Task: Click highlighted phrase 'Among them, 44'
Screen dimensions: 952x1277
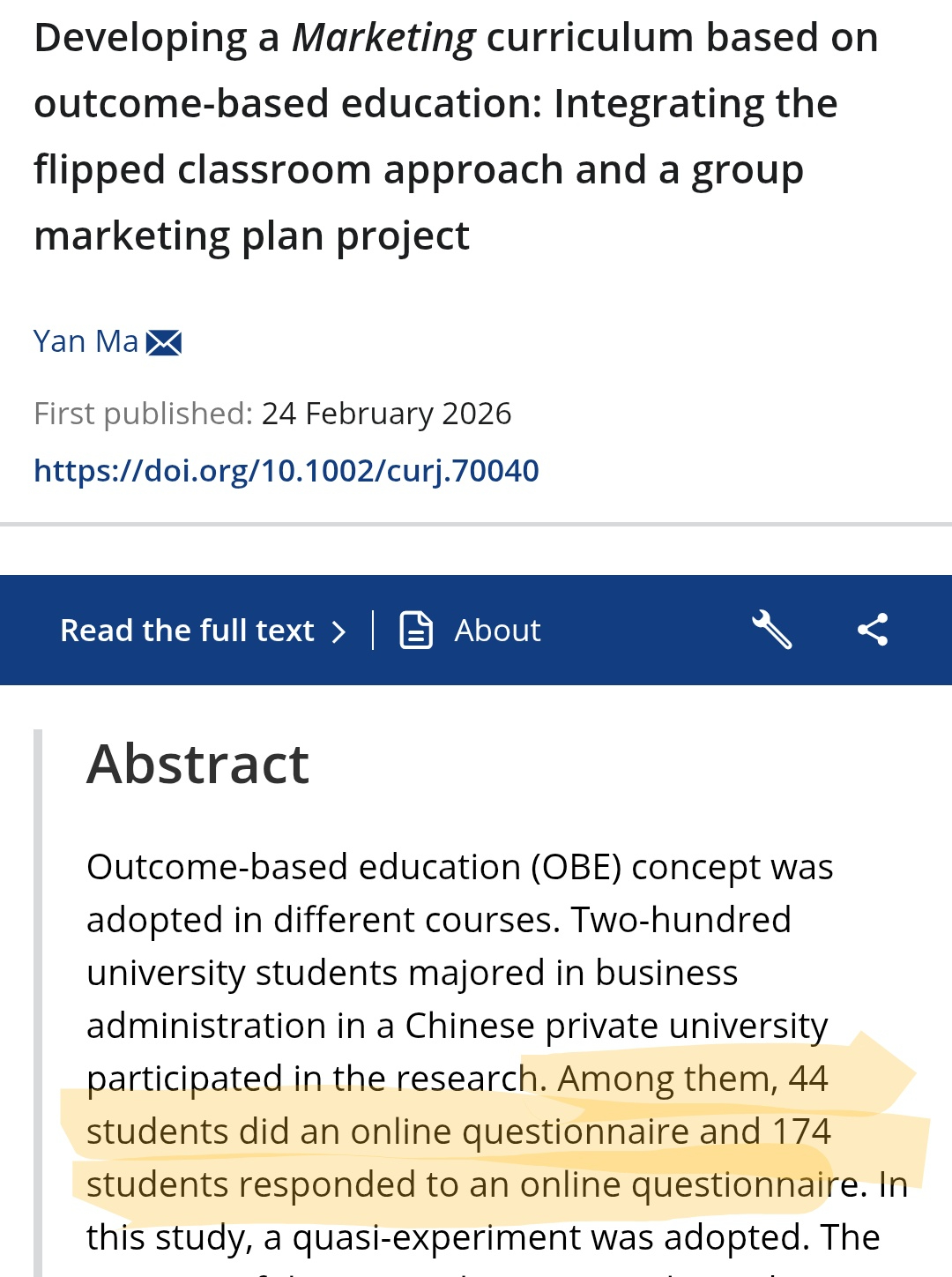Action: coord(692,1079)
